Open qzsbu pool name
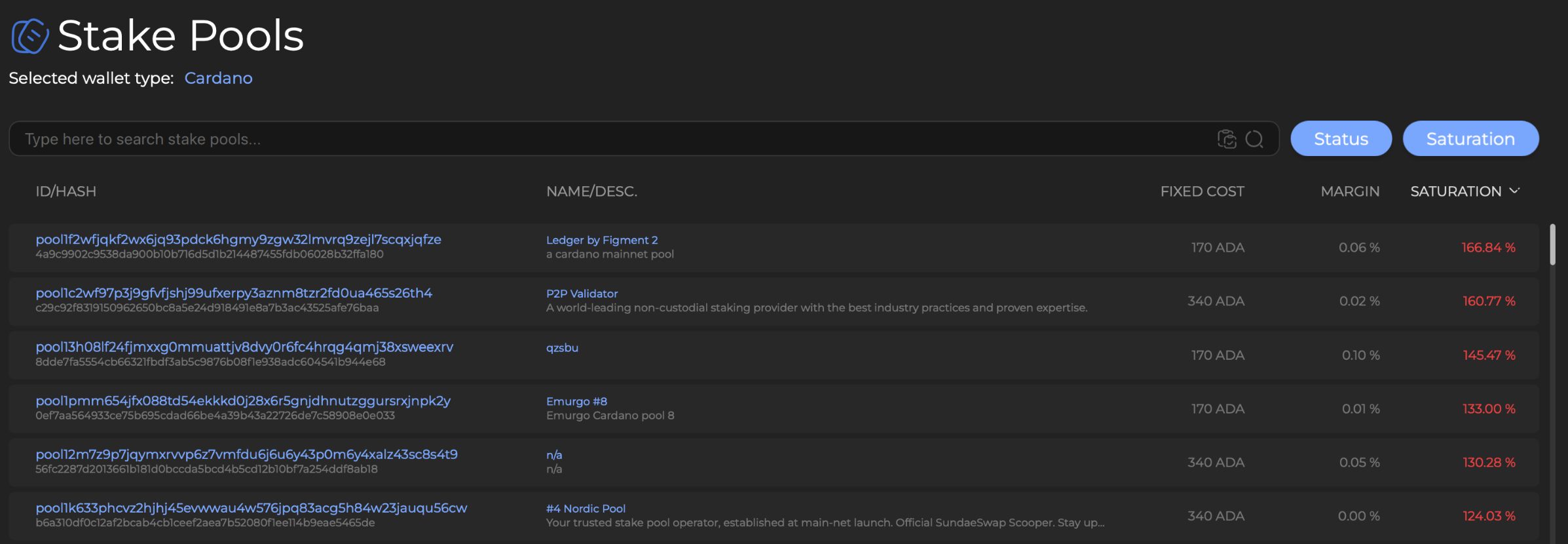 [x=562, y=348]
